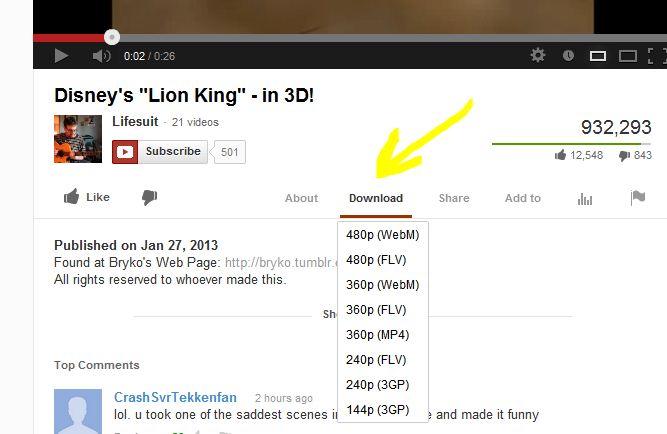Download 360p (MP4) format
This screenshot has height=434, width=667.
(x=382, y=335)
